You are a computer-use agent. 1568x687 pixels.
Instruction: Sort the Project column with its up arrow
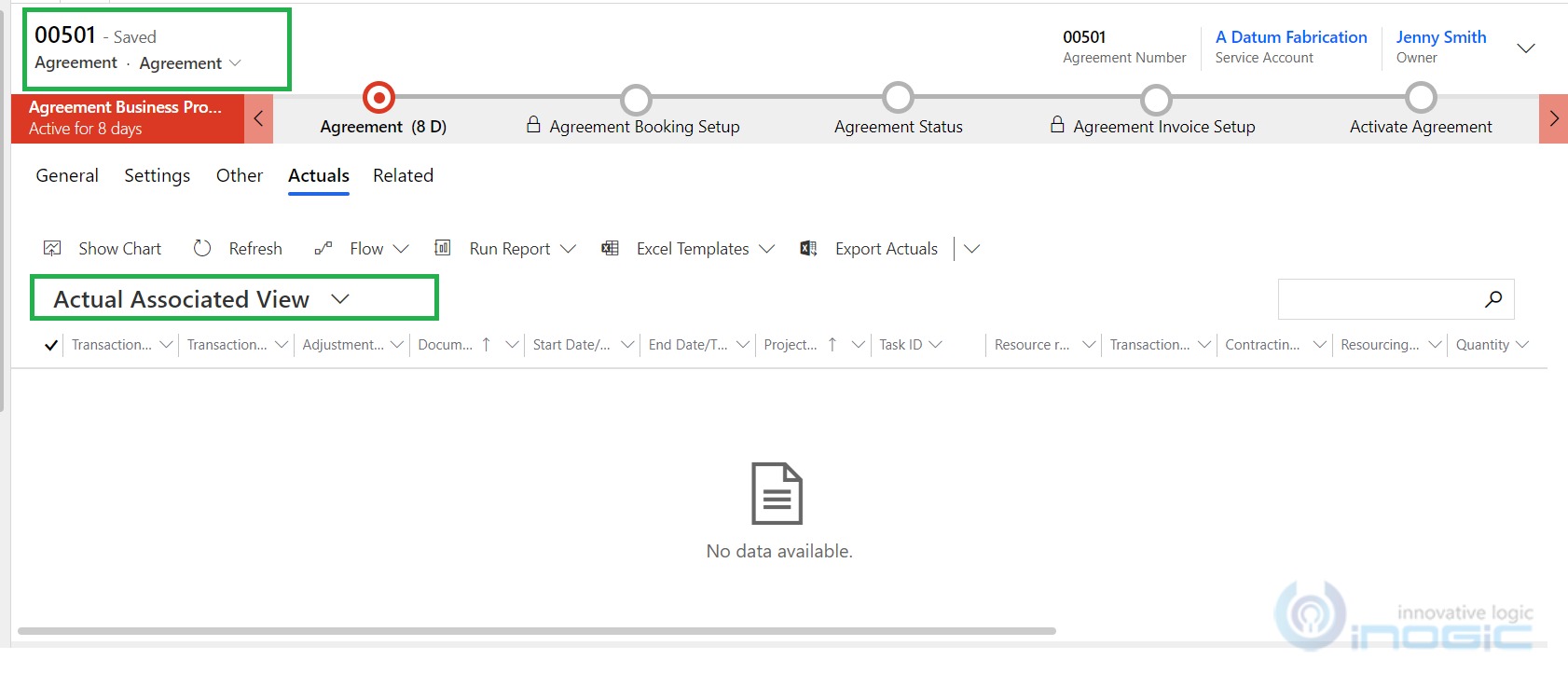[x=832, y=345]
